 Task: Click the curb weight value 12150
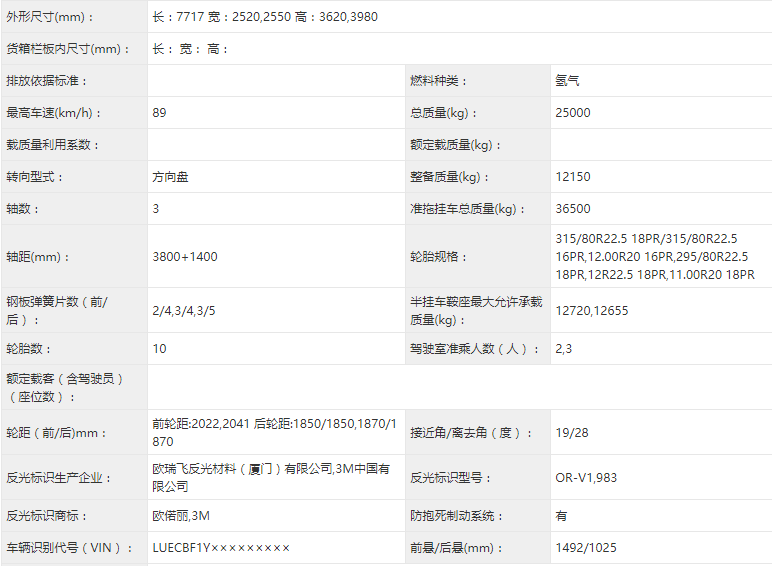573,177
